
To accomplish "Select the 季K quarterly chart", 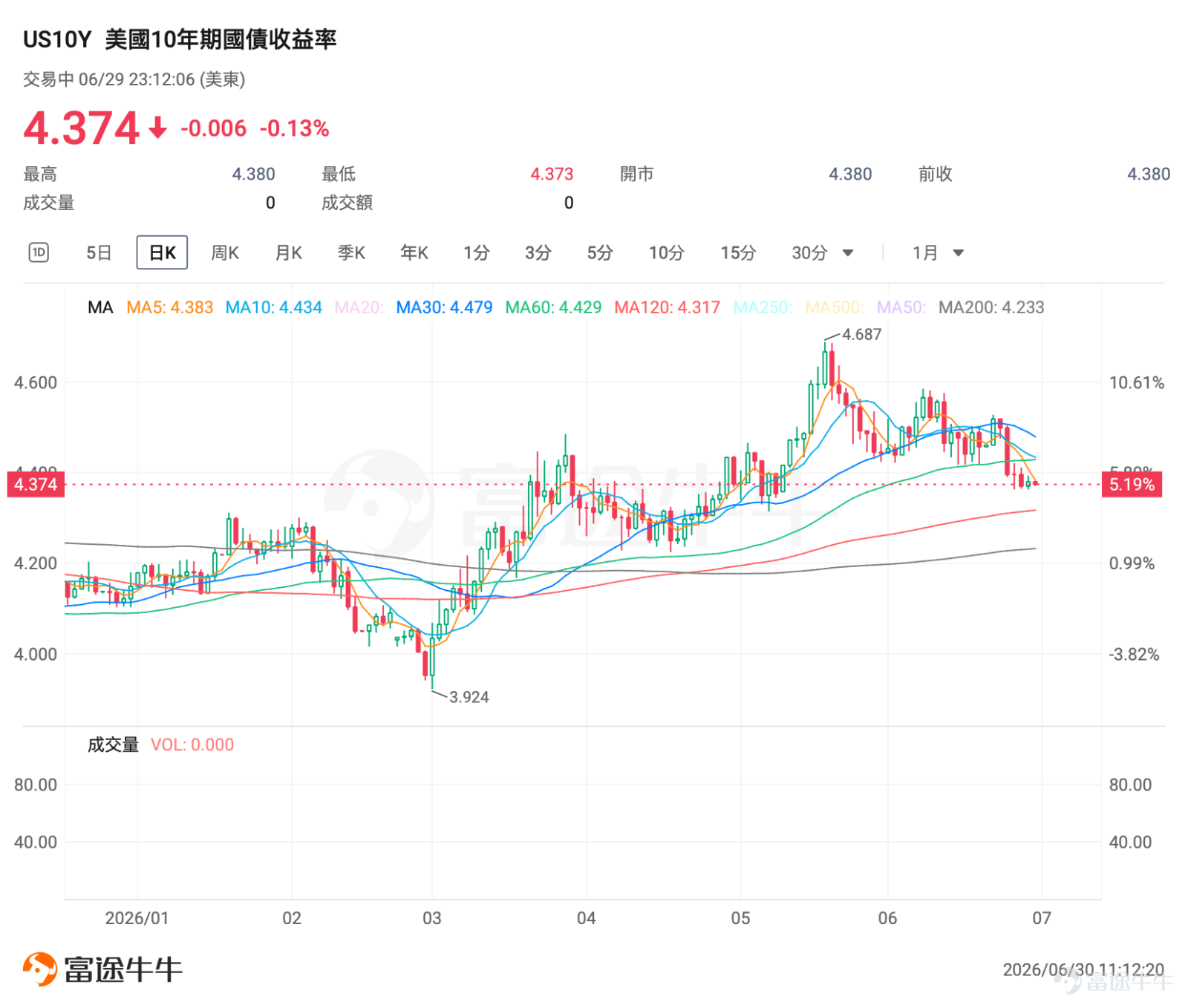I will click(x=351, y=253).
